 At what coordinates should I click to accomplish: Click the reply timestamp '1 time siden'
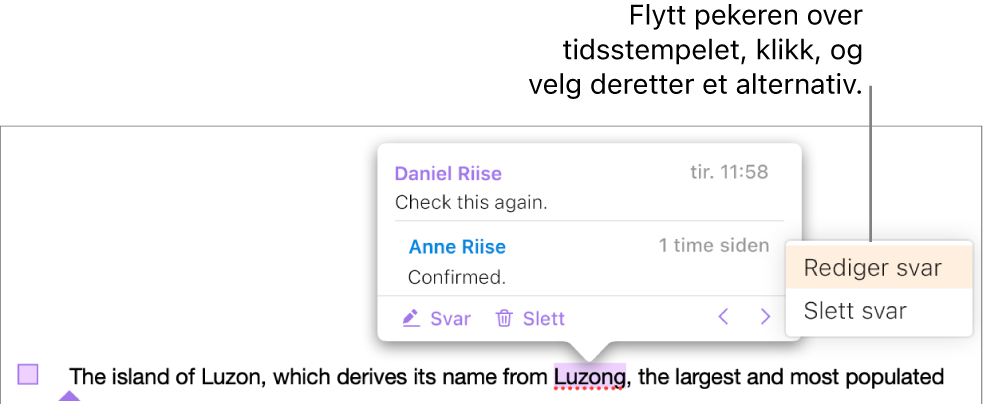(x=714, y=246)
